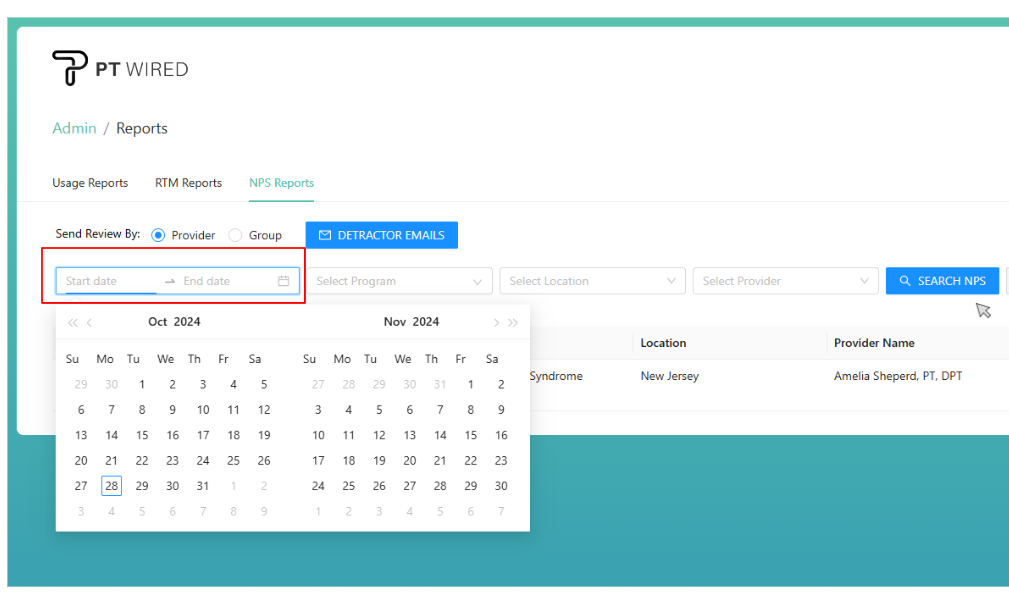Click the Start date input field
The image size is (1009, 602).
pos(108,281)
